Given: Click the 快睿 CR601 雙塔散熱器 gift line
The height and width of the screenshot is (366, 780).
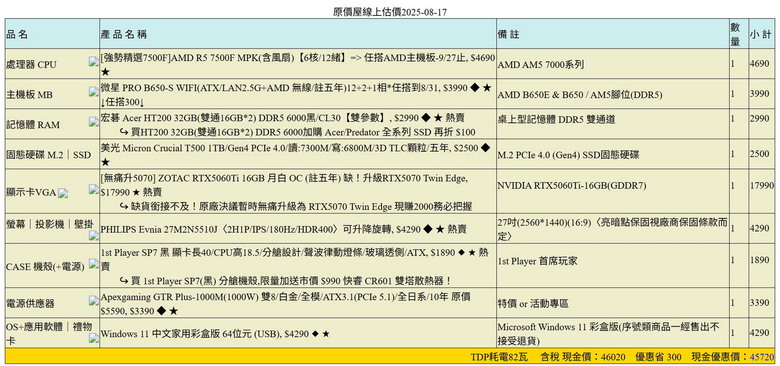Looking at the screenshot, I should click(x=285, y=280).
